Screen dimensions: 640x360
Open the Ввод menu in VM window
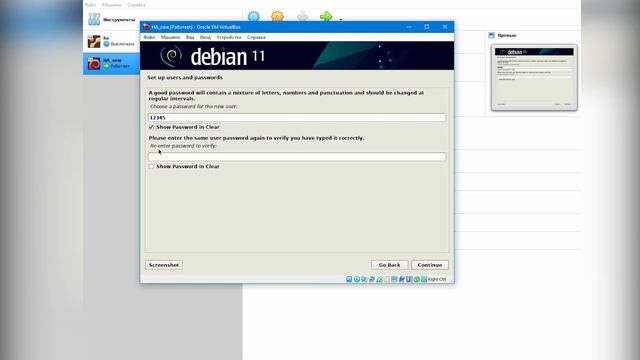click(205, 37)
